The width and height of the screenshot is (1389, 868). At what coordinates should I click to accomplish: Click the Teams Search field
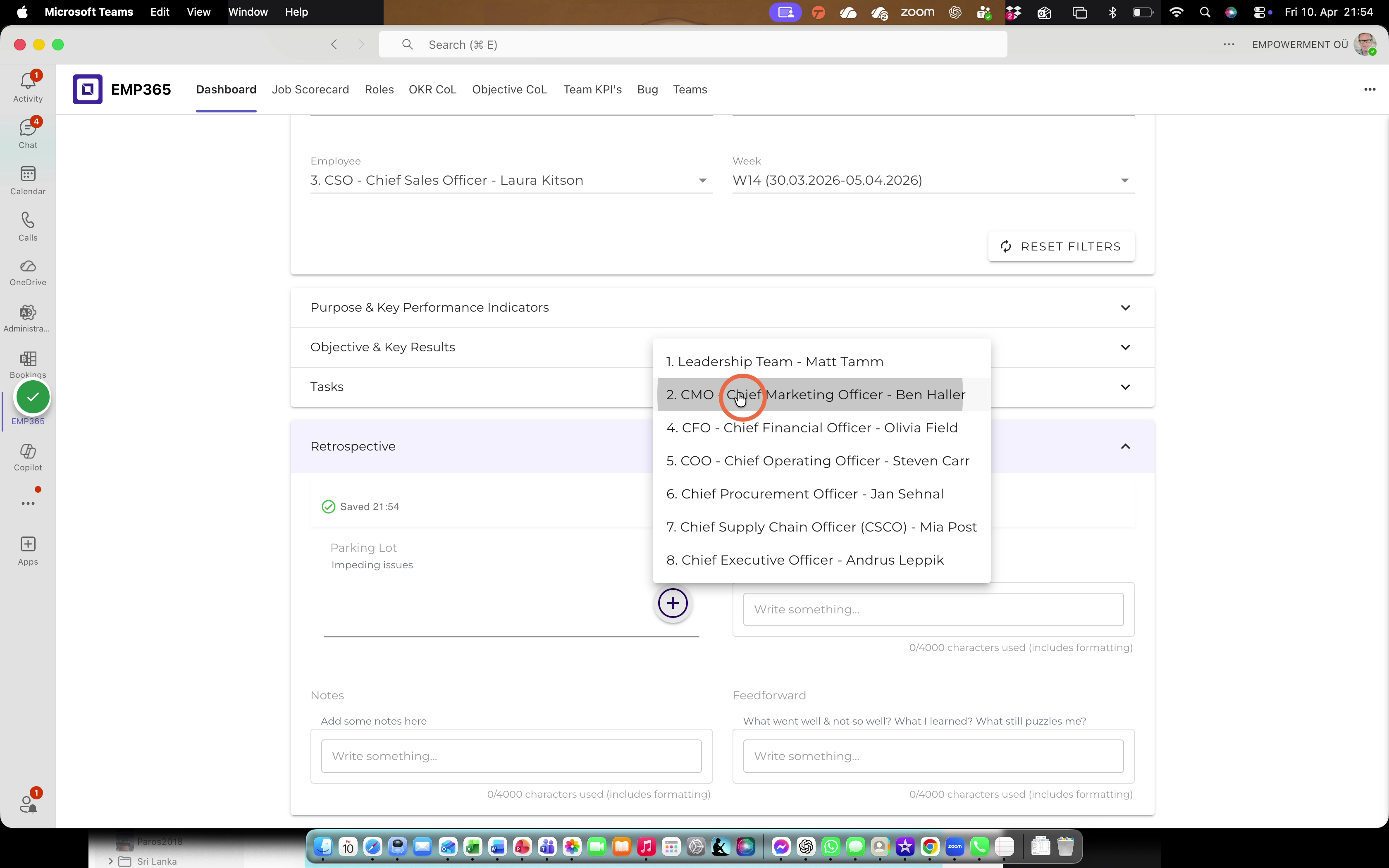coord(693,44)
